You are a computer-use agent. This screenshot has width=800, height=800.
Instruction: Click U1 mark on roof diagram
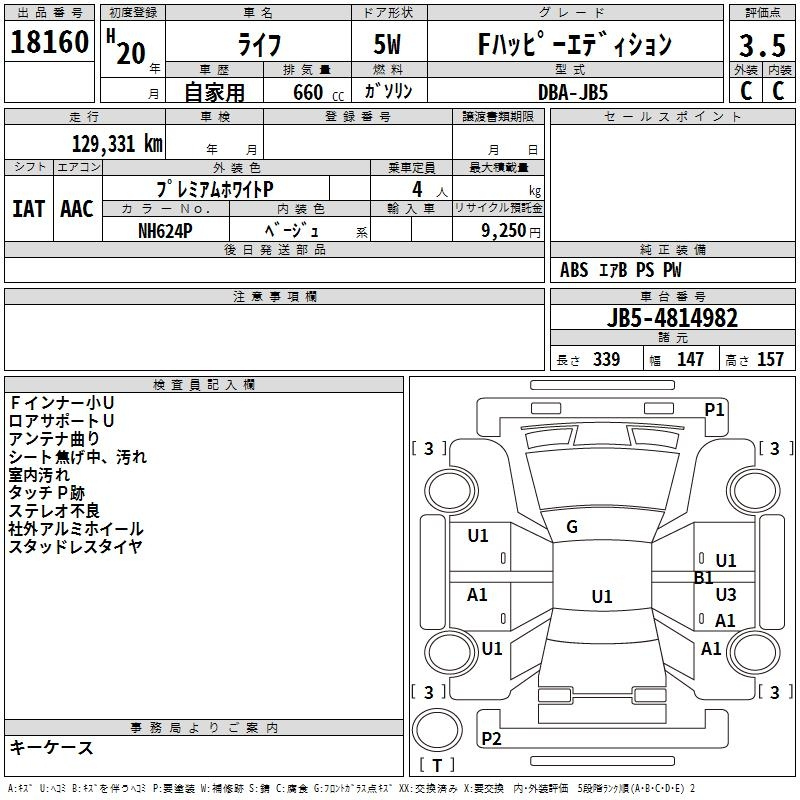pos(602,596)
